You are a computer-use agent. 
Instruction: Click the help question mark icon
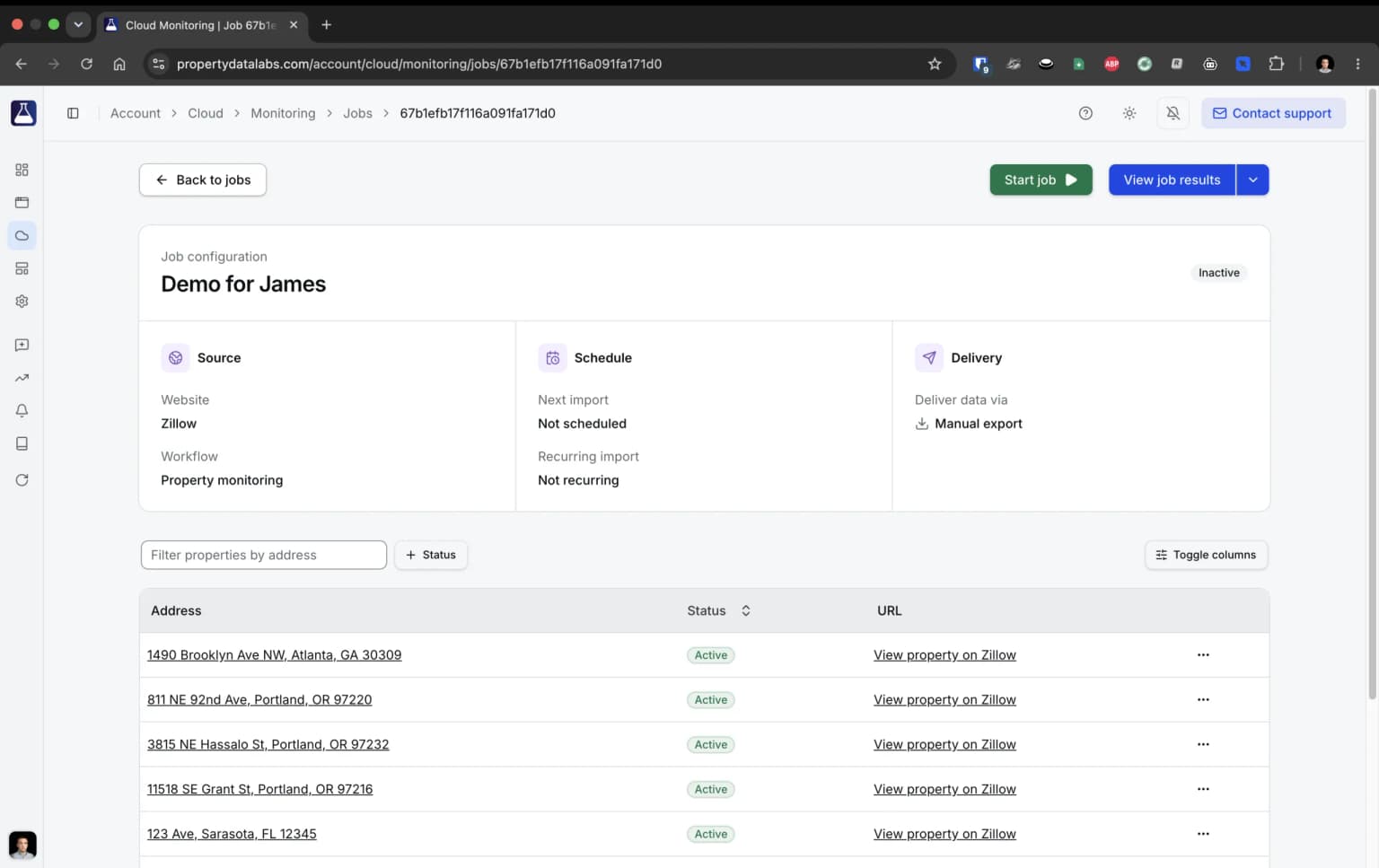pos(1085,113)
